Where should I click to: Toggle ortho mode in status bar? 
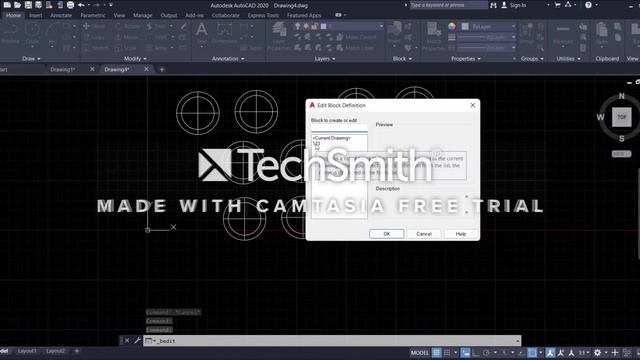point(476,352)
